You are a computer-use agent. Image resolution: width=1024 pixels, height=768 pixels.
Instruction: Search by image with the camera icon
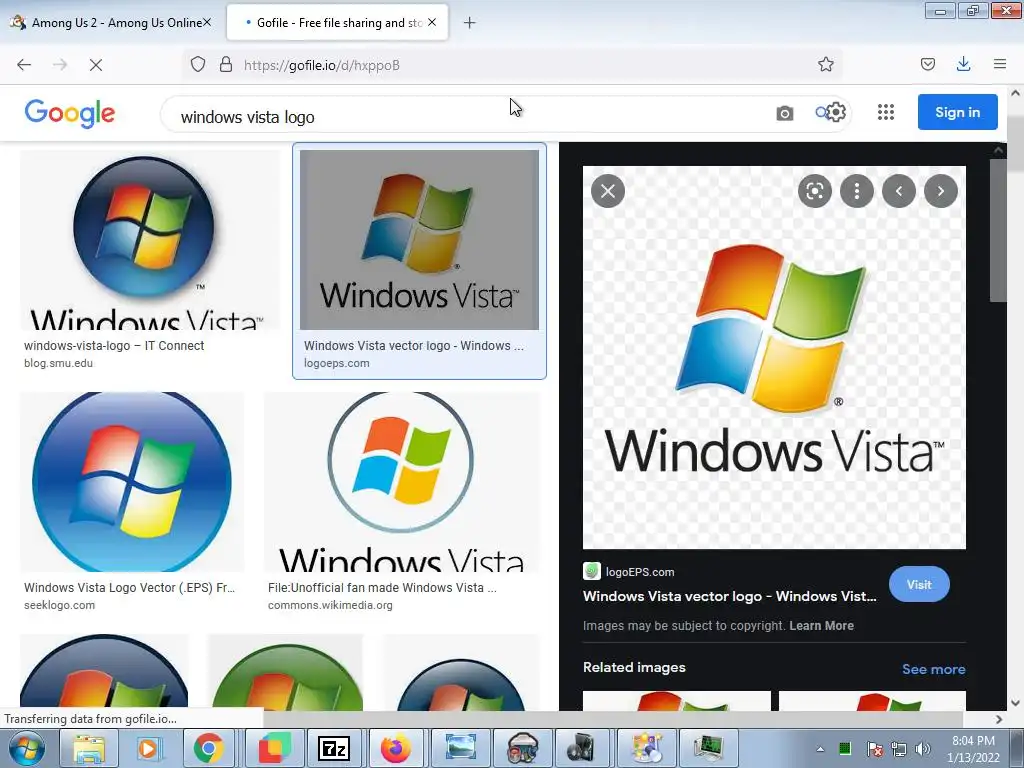click(784, 113)
